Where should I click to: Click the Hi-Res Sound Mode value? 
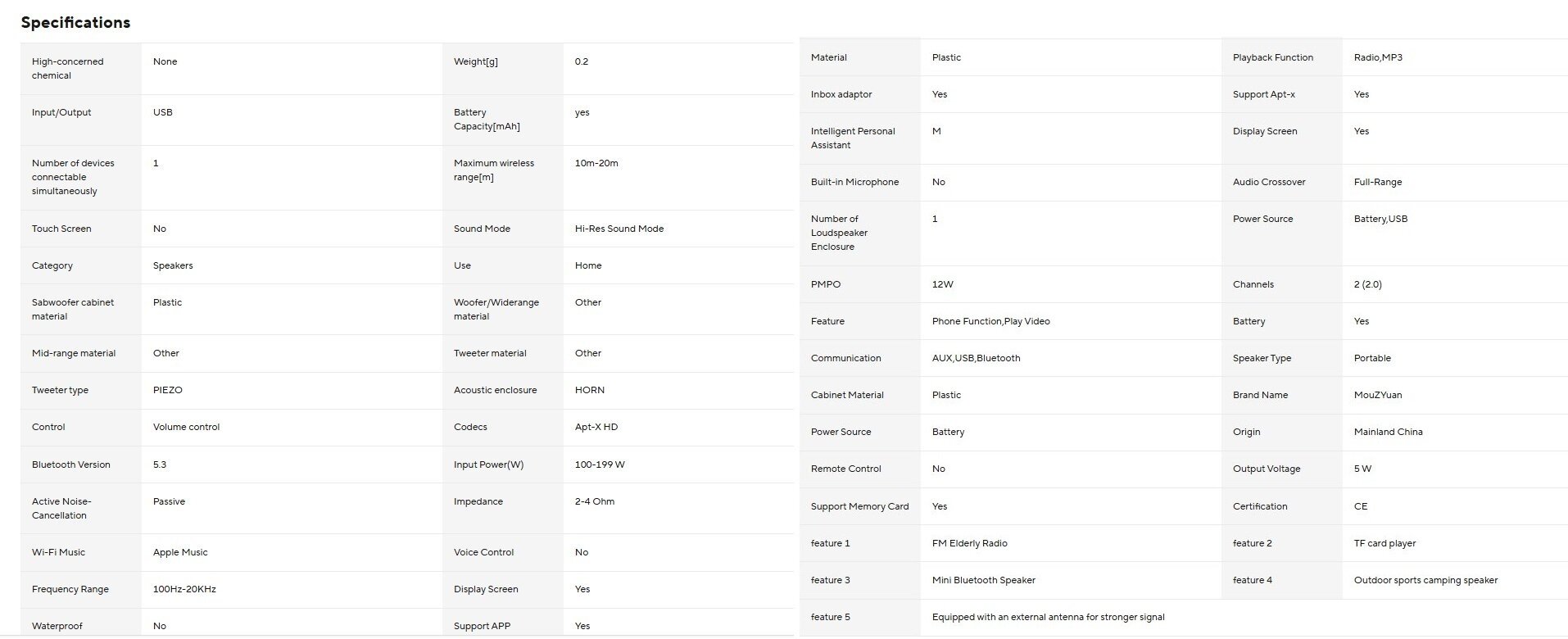point(619,229)
